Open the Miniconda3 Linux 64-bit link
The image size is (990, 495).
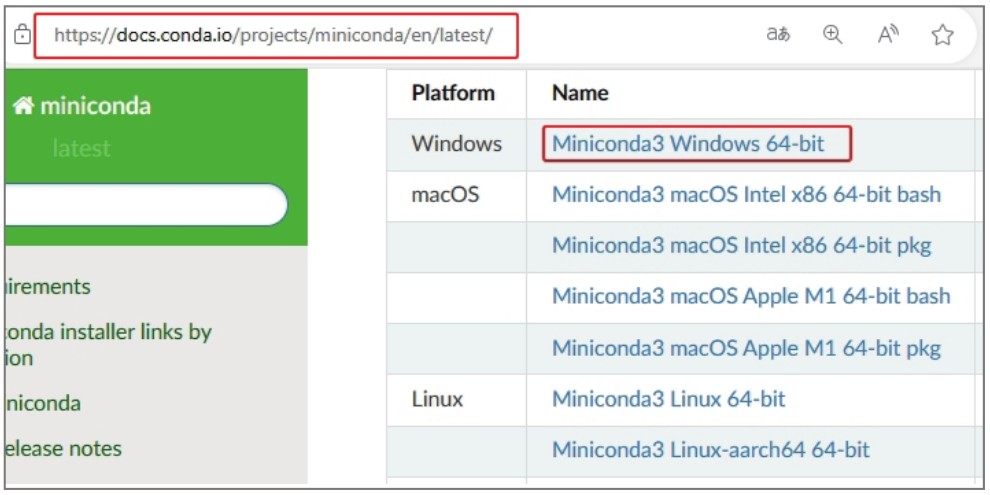669,399
